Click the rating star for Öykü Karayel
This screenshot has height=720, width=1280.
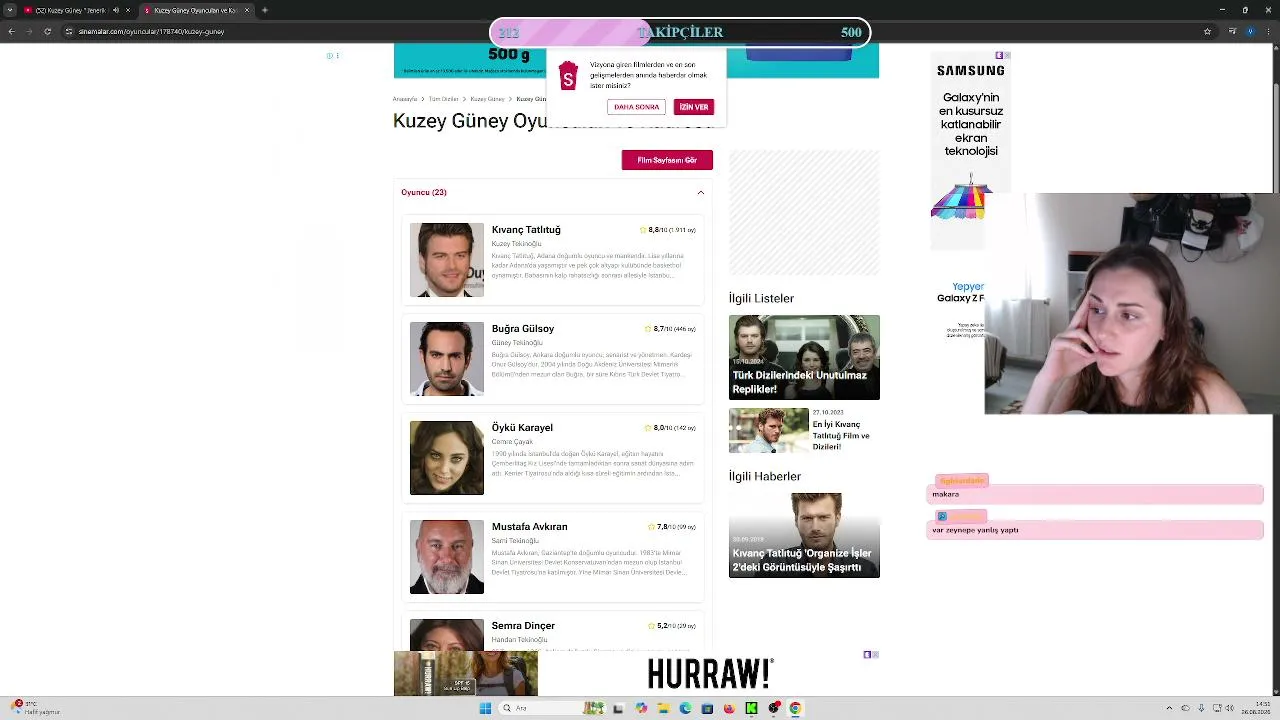(648, 428)
